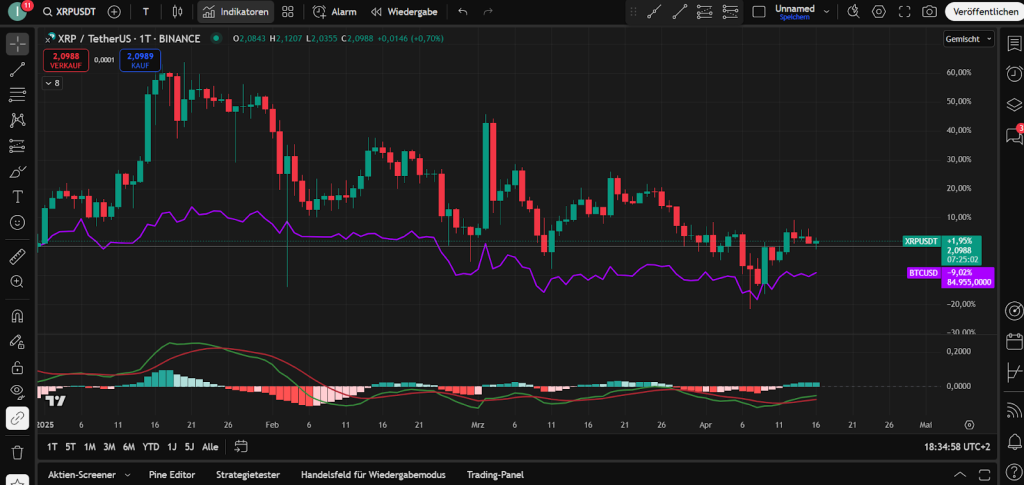Start the Wiedergabe replay mode
Viewport: 1024px width, 485px height.
tap(404, 12)
